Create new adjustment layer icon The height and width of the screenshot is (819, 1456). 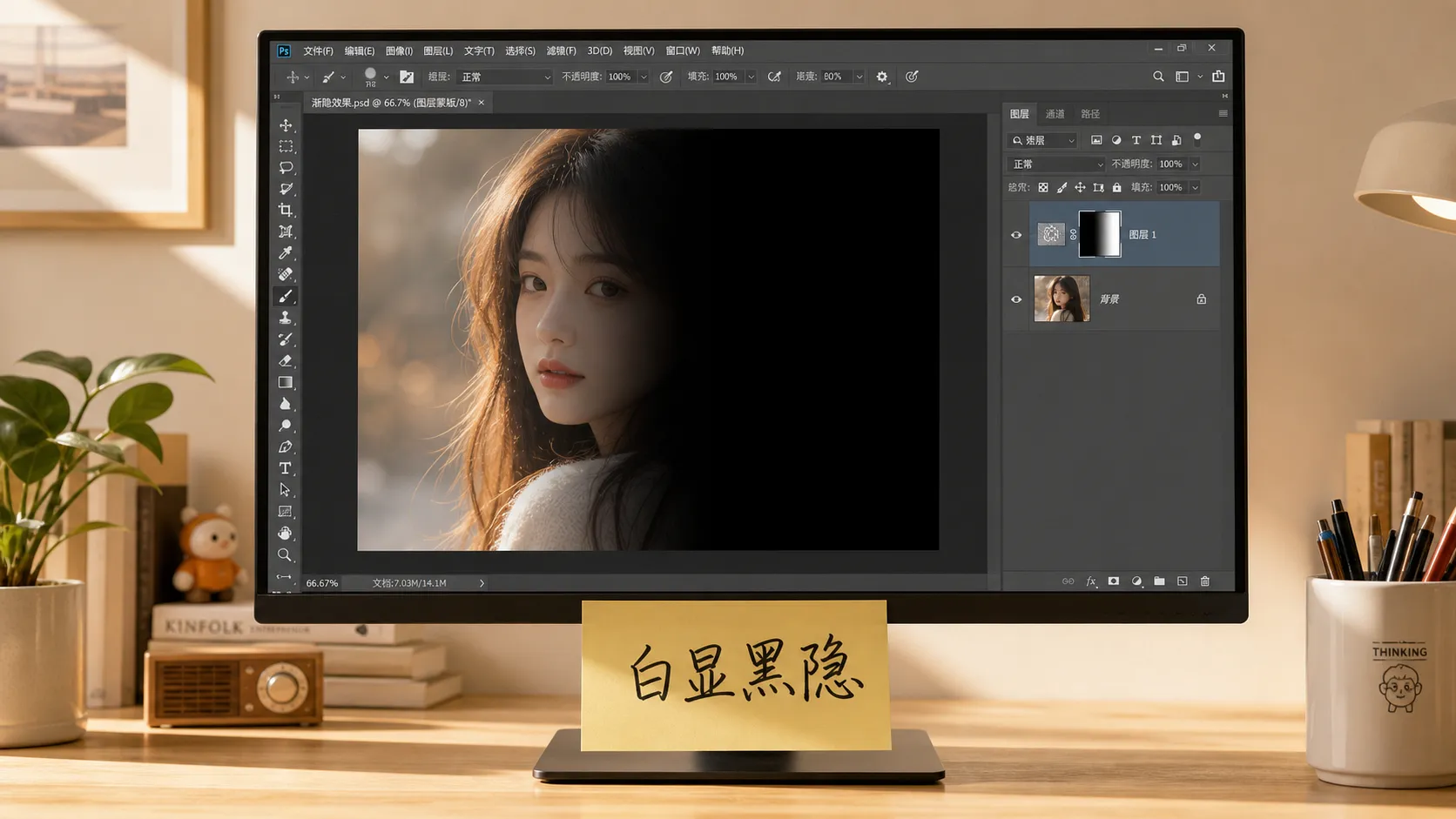(x=1136, y=581)
